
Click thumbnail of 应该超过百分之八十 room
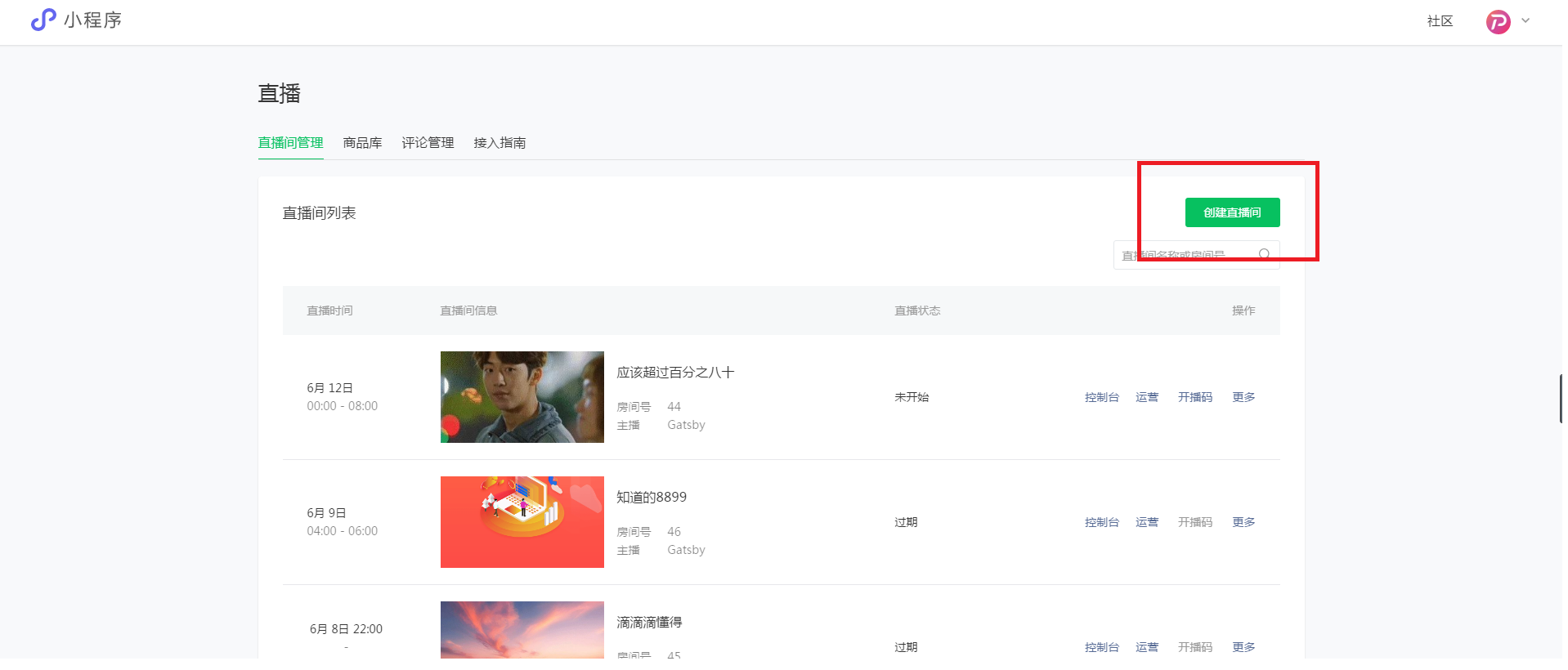pos(522,397)
